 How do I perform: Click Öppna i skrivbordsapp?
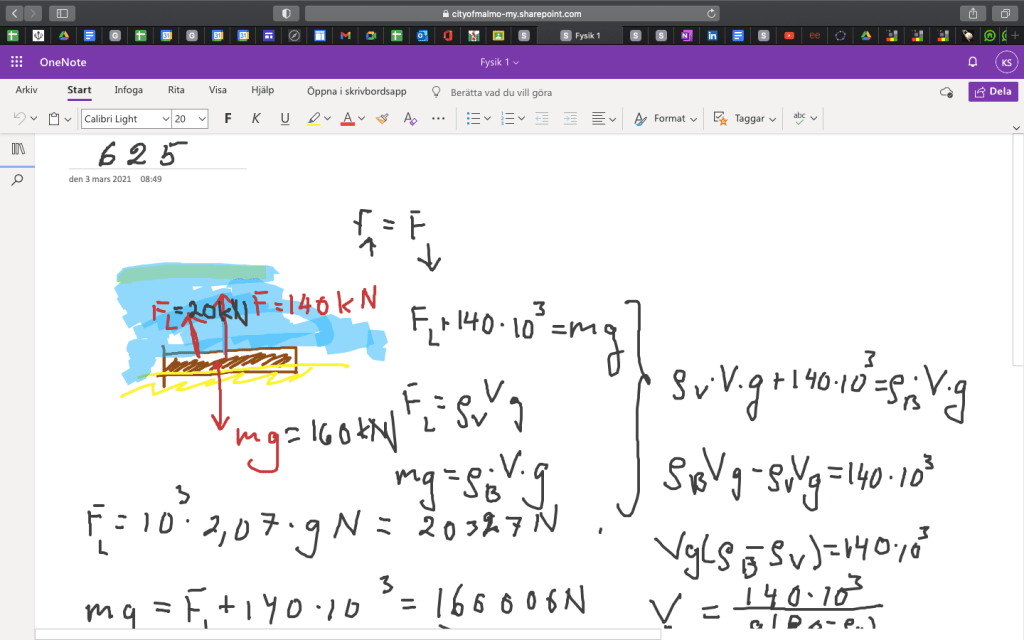click(356, 91)
